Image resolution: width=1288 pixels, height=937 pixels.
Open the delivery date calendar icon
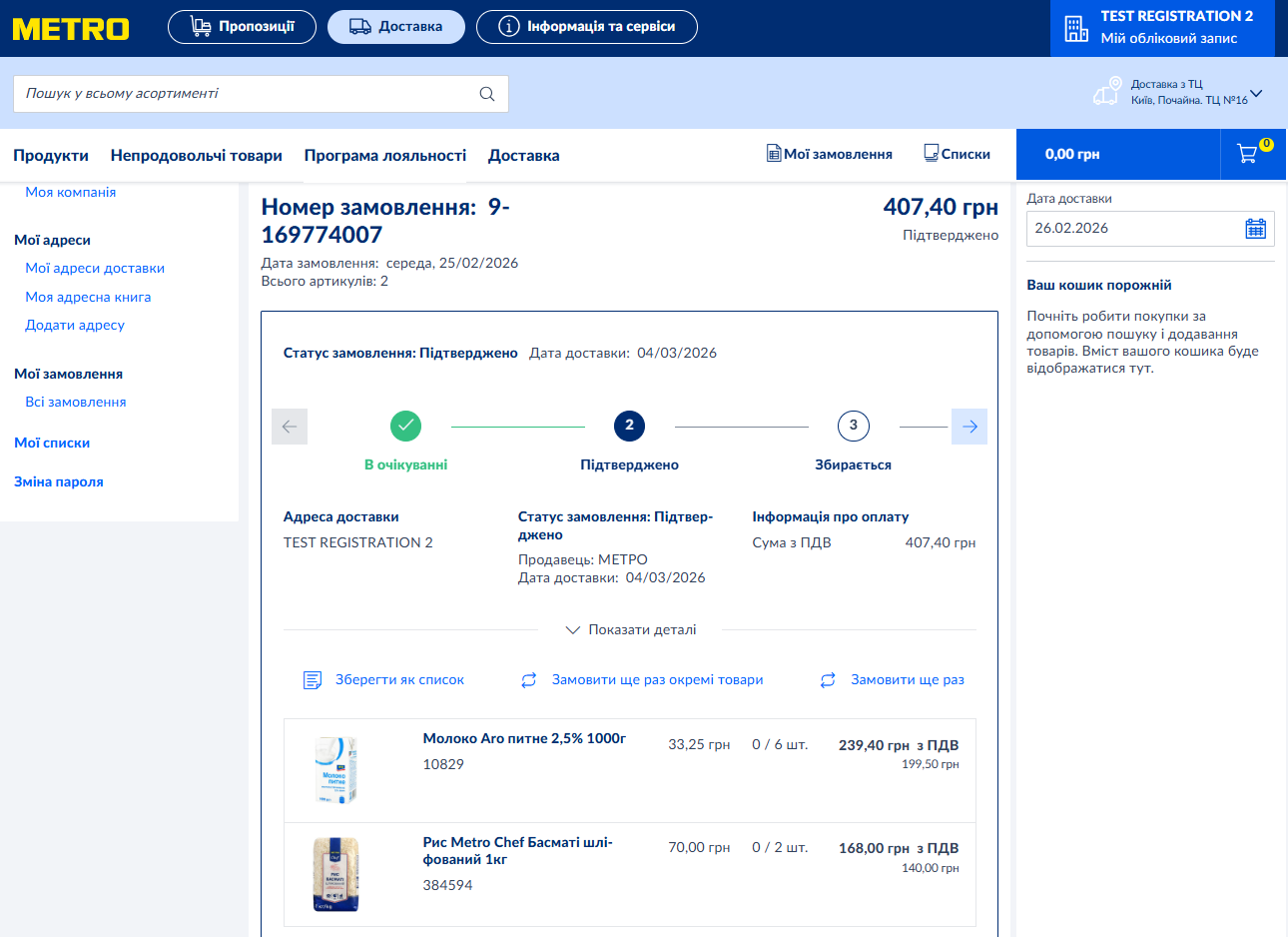point(1256,229)
